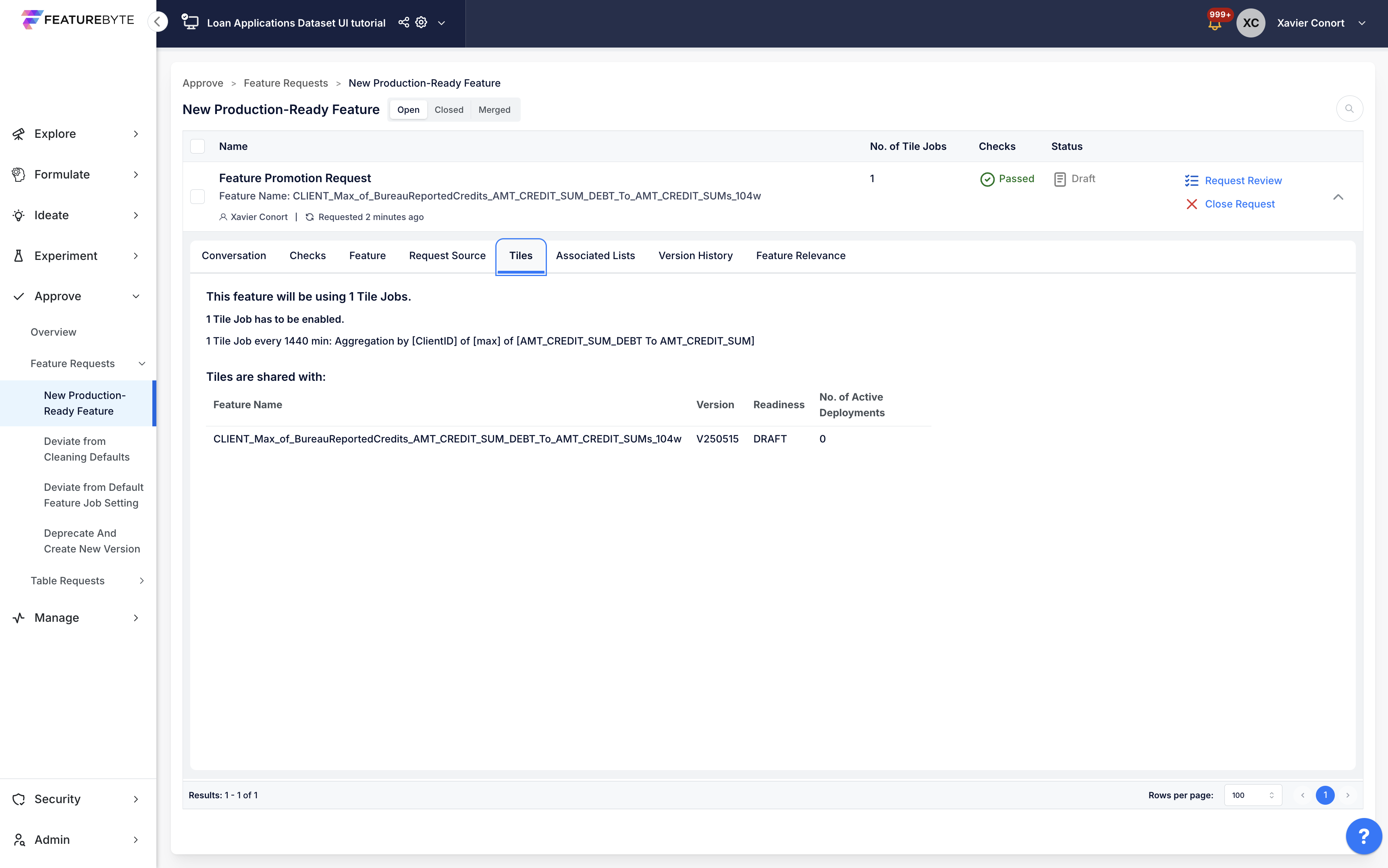Open catalog settings gear icon
1388x868 pixels.
[x=421, y=23]
